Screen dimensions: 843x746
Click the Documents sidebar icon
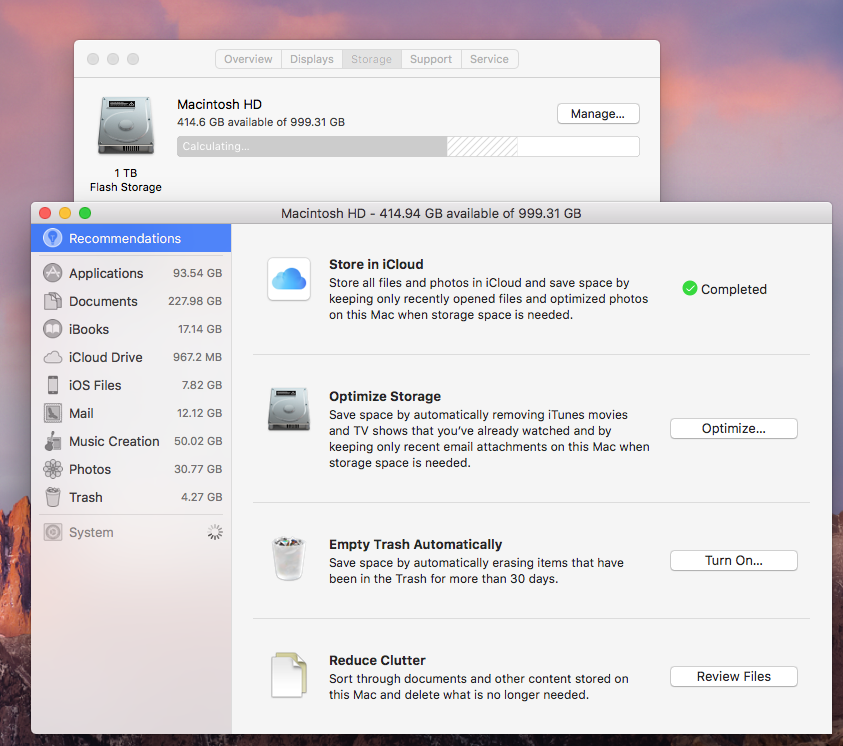52,301
